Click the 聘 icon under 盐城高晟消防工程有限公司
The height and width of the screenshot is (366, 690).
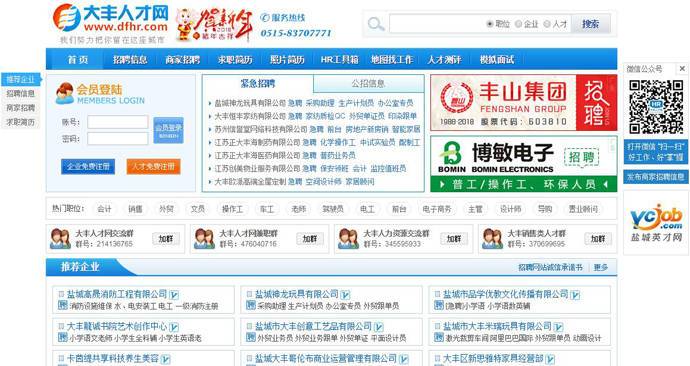(x=62, y=305)
